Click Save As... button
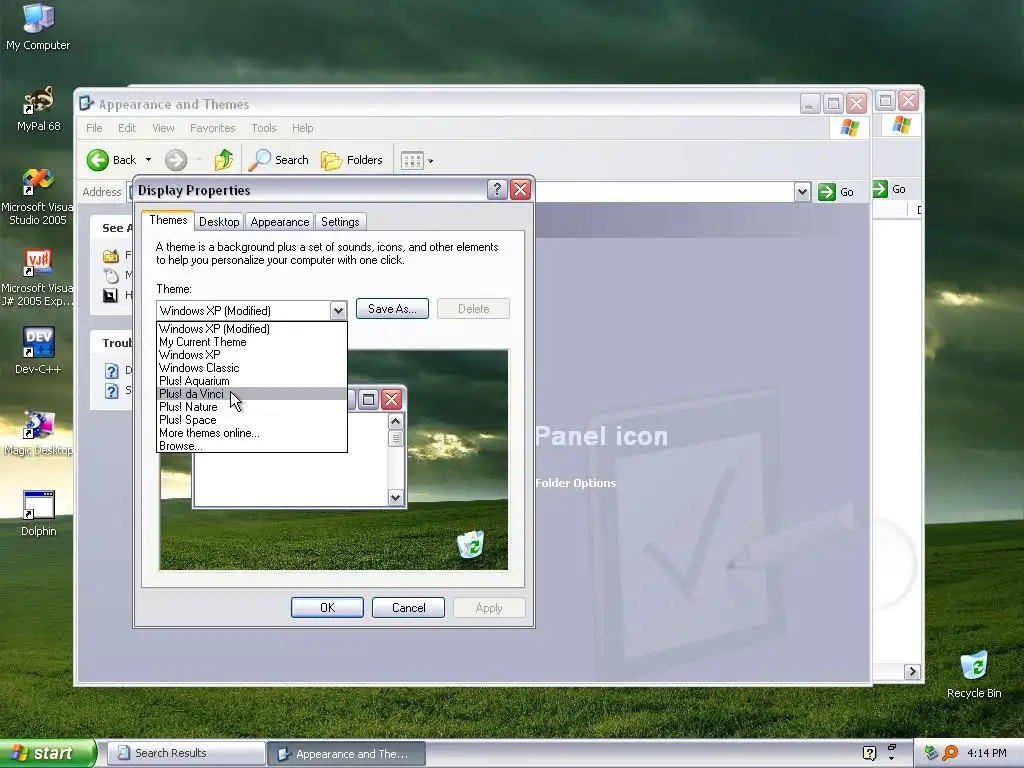 point(392,309)
